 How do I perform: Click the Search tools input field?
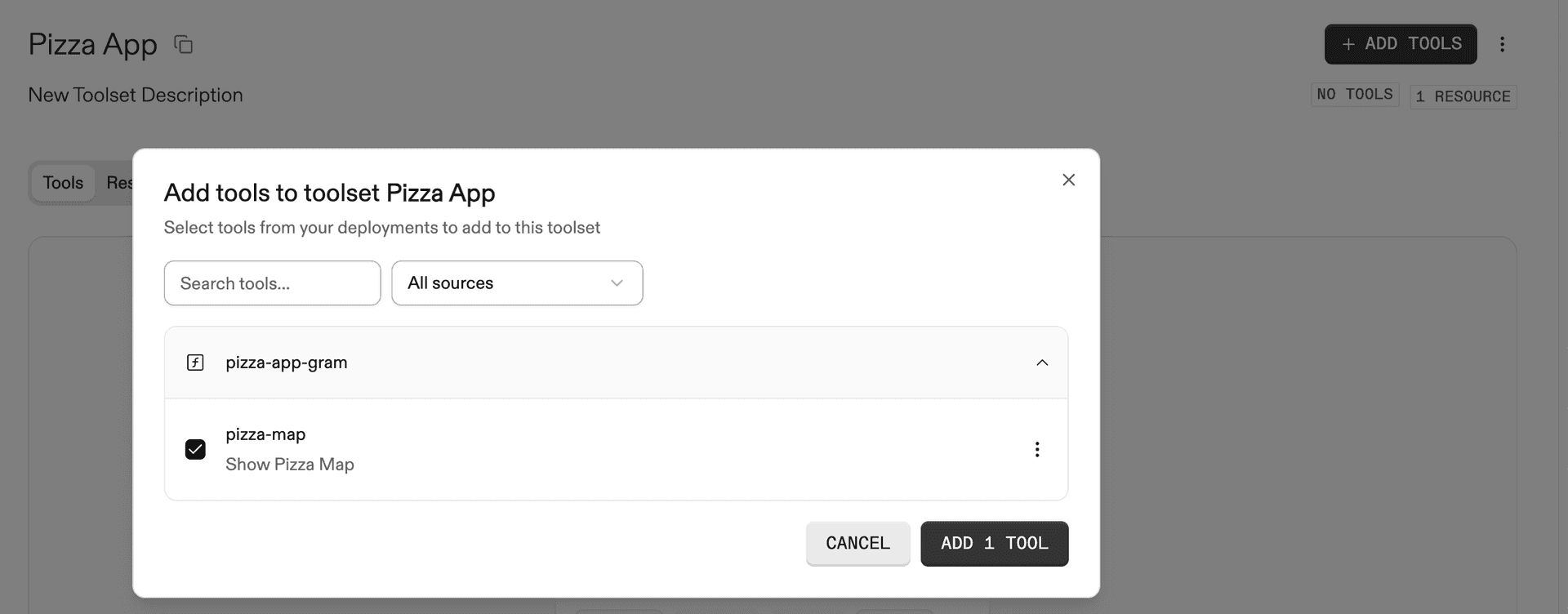pyautogui.click(x=272, y=283)
